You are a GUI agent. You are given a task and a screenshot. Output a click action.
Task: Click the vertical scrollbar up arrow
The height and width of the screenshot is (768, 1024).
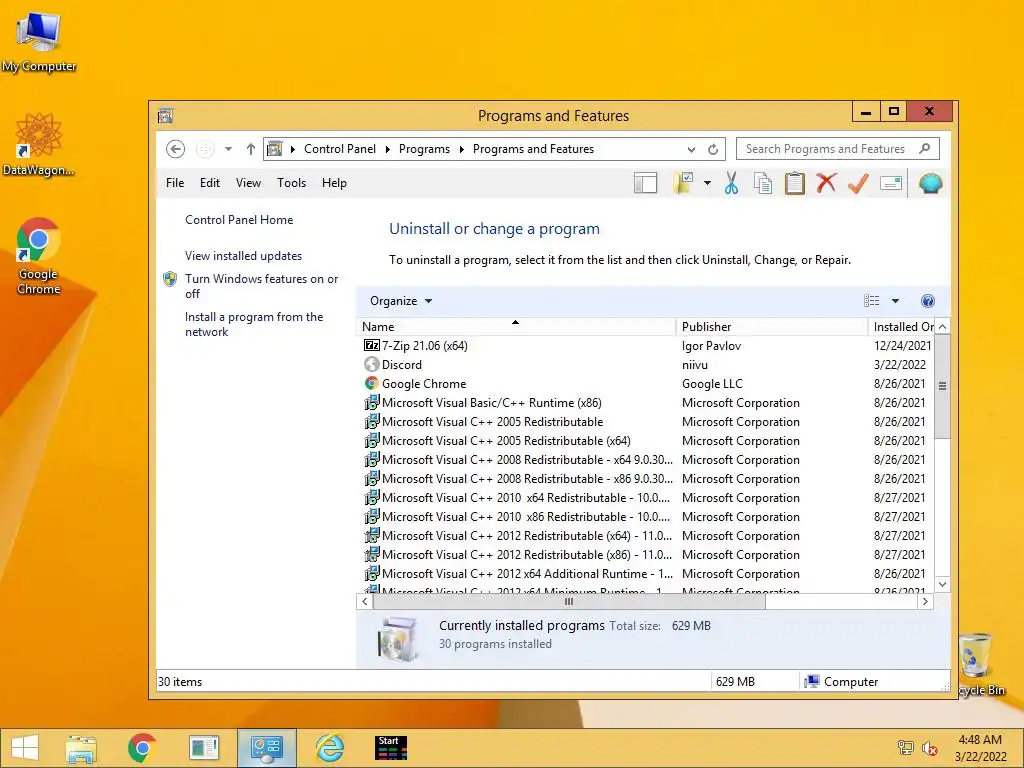[x=942, y=326]
